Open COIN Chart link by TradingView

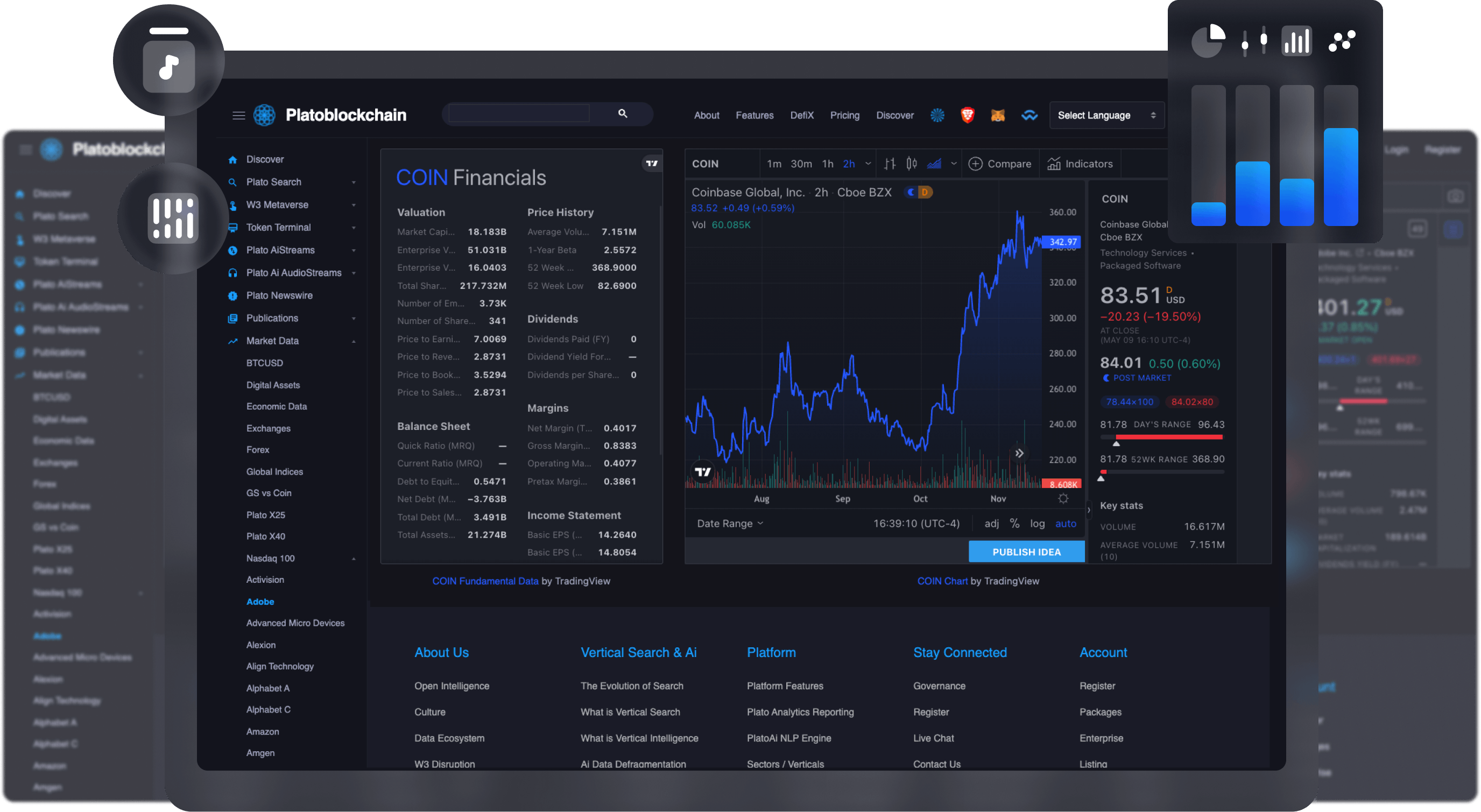pyautogui.click(x=942, y=581)
